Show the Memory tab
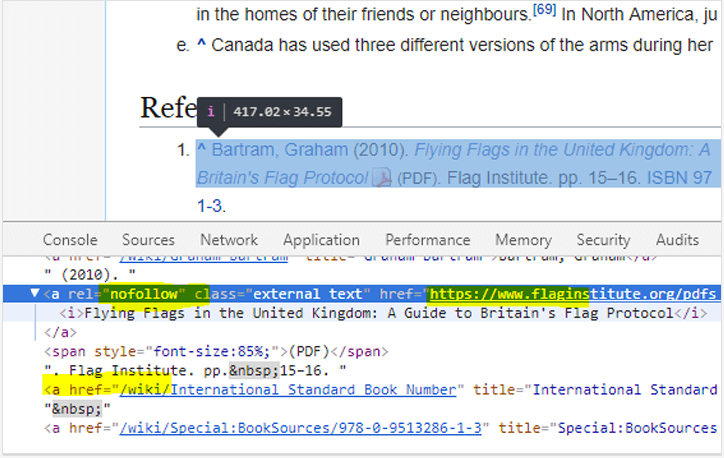This screenshot has width=724, height=458. tap(523, 240)
